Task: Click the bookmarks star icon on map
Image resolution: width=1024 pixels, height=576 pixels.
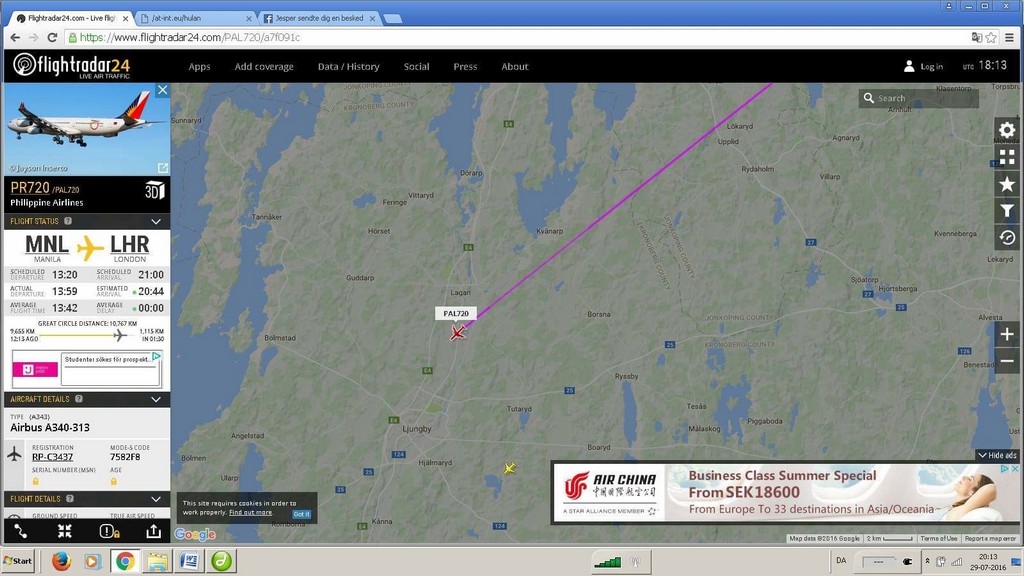Action: (x=1006, y=184)
